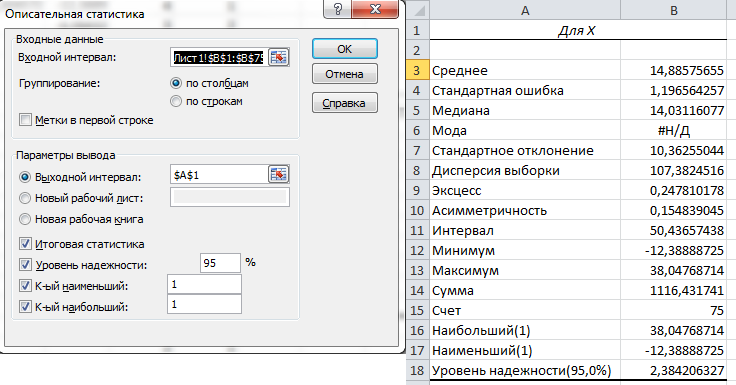Select row 1 header
Viewport: 736px width, 385px height.
pyautogui.click(x=417, y=31)
